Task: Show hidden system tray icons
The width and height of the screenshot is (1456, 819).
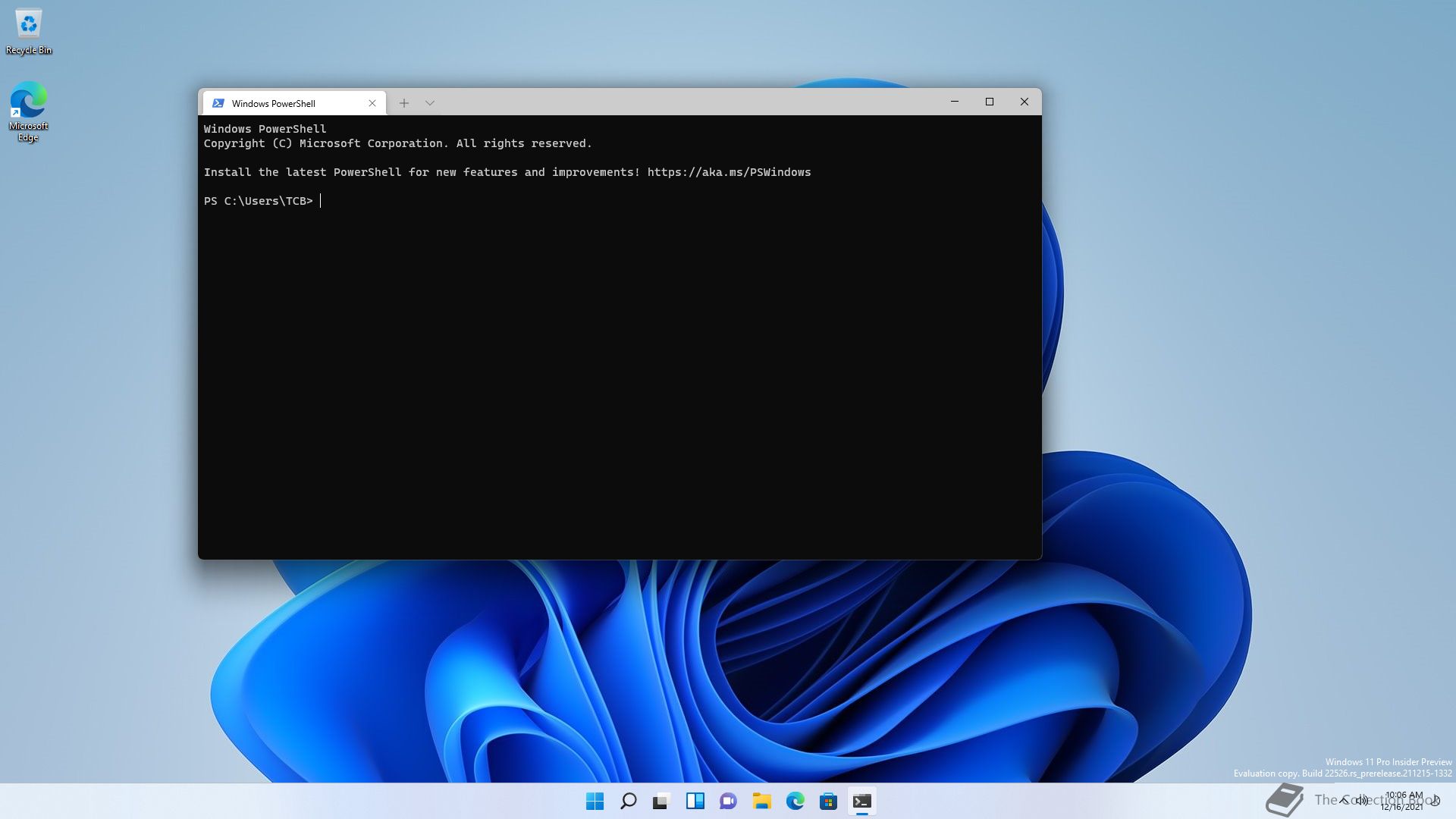Action: click(1344, 800)
